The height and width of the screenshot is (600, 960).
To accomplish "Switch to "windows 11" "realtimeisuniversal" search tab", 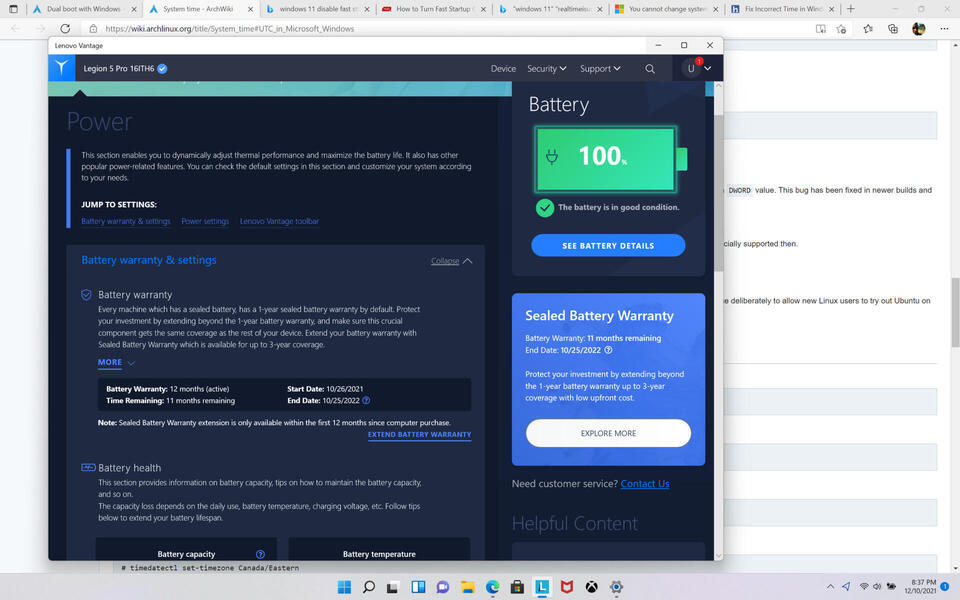I will 550,9.
